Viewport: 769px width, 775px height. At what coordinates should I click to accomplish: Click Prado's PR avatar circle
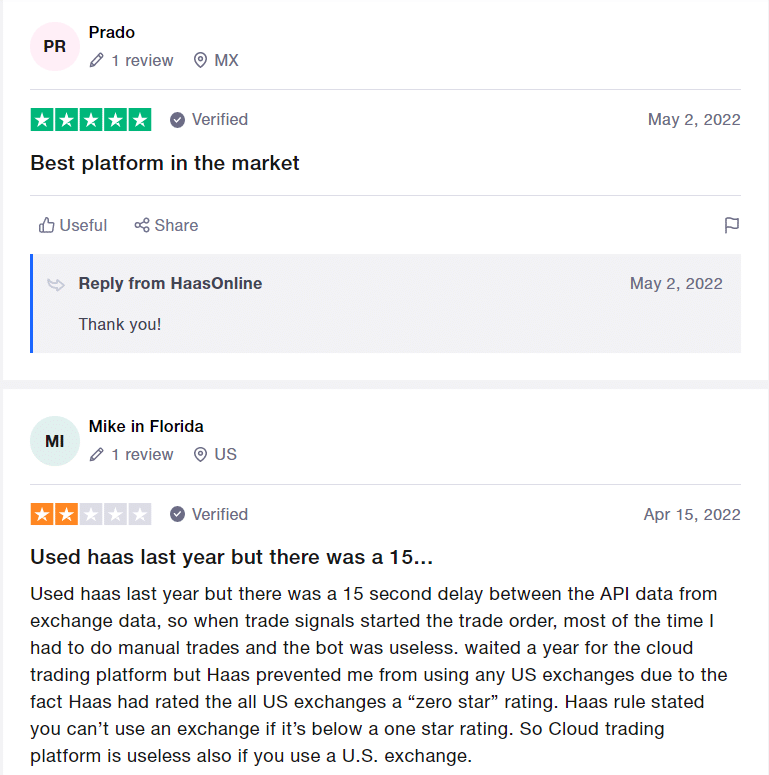pyautogui.click(x=55, y=46)
